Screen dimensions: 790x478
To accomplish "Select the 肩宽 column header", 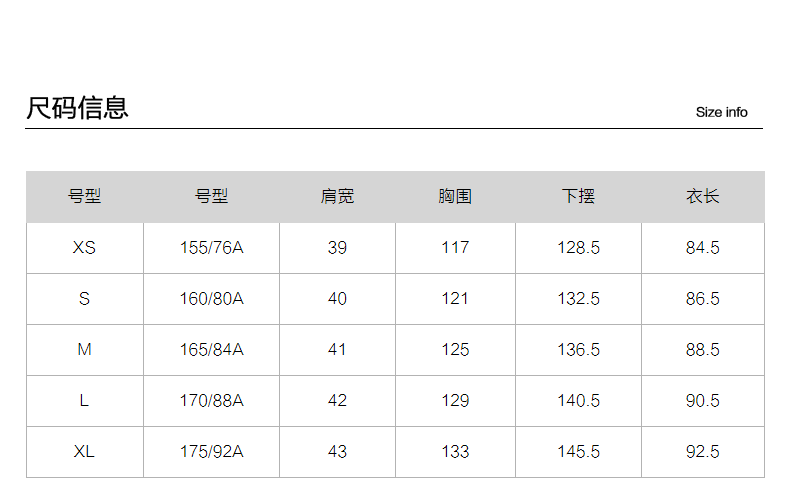I will click(337, 197).
